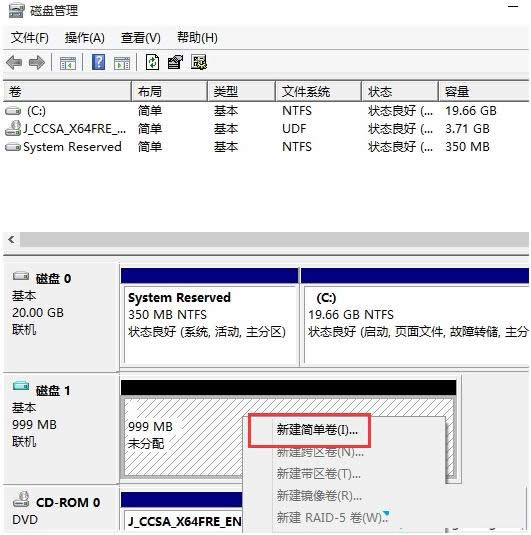Click the 3.71 GB capacity cell
Viewport: 531px width, 535px height.
(x=467, y=129)
